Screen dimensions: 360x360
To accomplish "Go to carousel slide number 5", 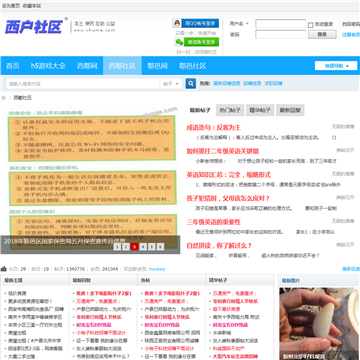I will pos(152,247).
